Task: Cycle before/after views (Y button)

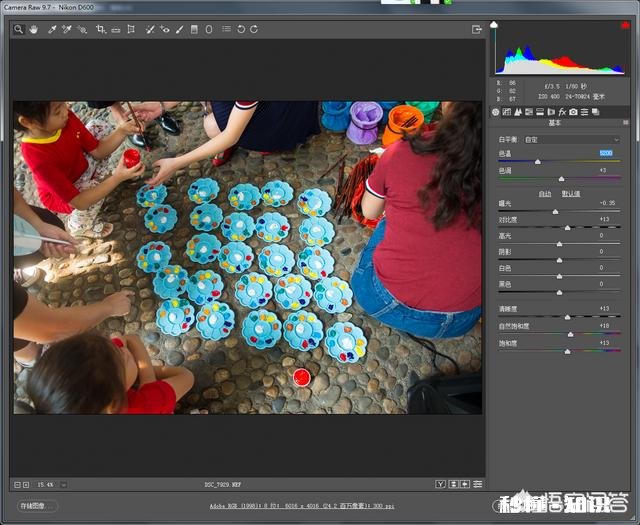Action: (440, 484)
